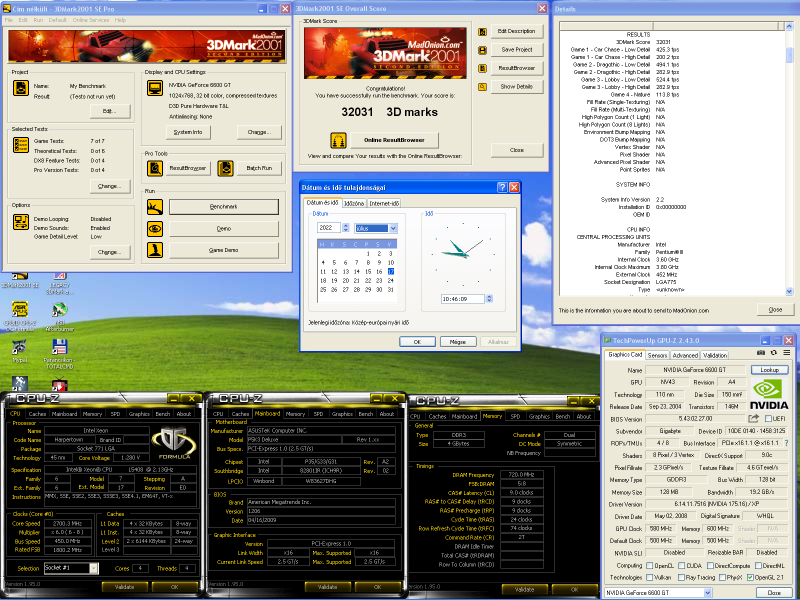
Task: Select day 22 in the July calendar
Action: (x=368, y=281)
